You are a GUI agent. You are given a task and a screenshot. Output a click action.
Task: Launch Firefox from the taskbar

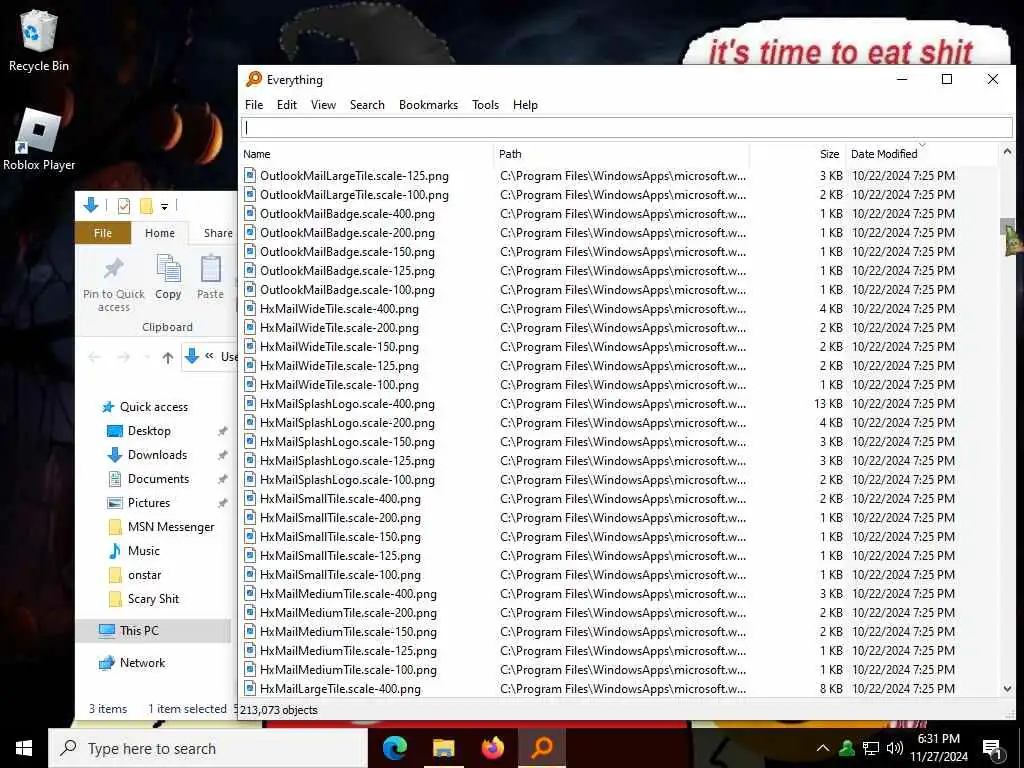(x=492, y=747)
